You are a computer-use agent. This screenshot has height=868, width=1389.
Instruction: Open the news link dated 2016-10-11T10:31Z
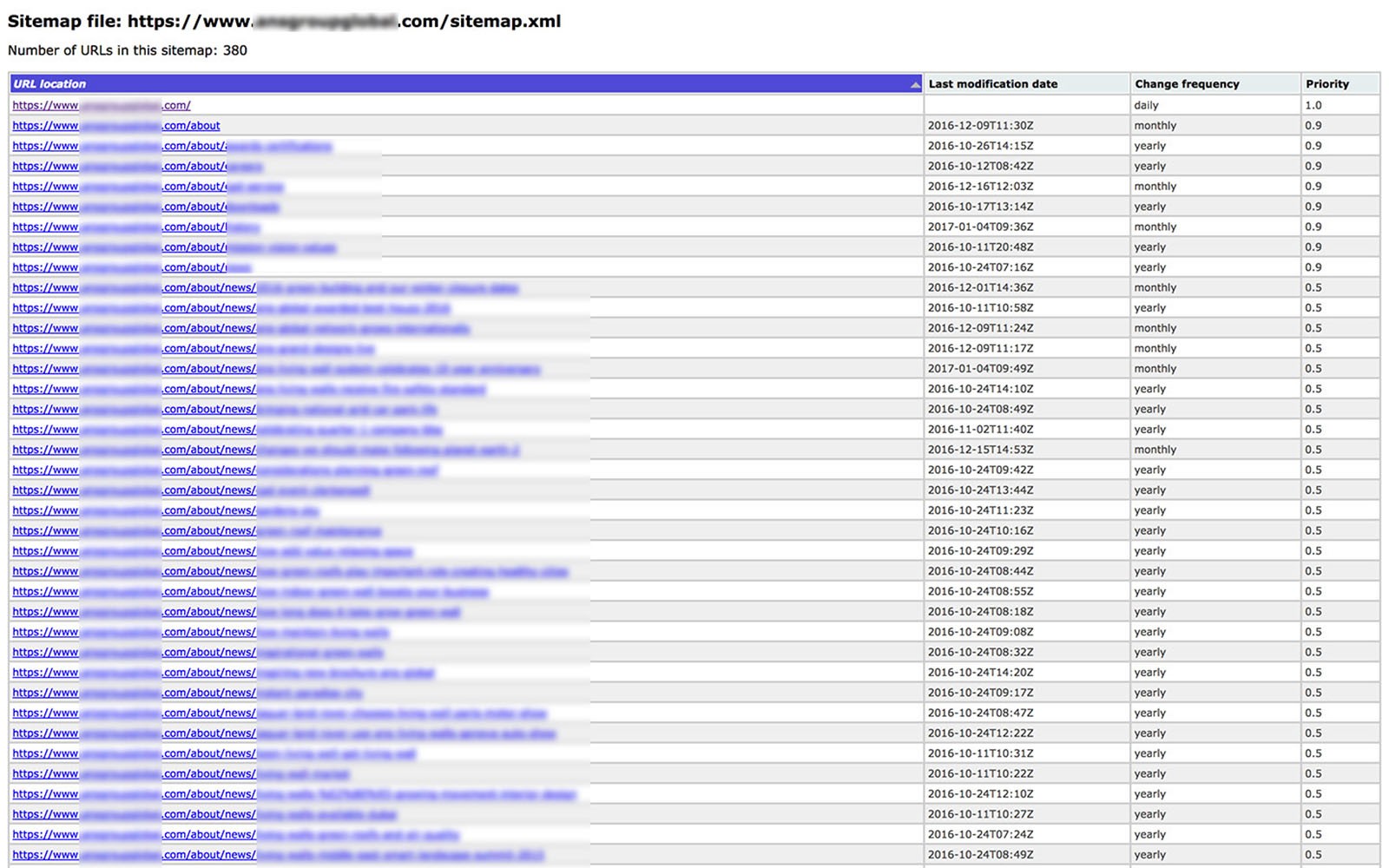214,753
